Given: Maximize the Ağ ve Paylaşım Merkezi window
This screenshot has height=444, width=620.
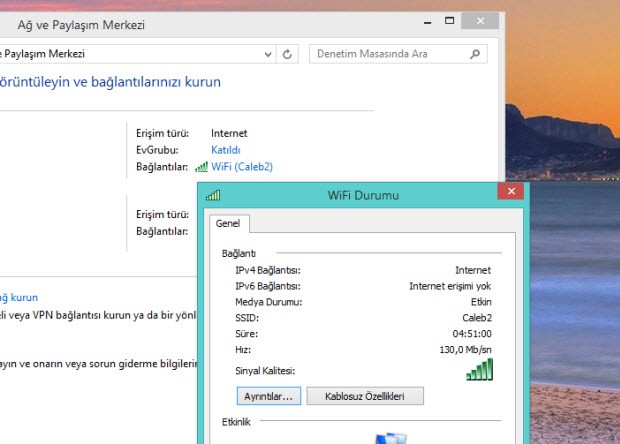Looking at the screenshot, I should [x=450, y=21].
